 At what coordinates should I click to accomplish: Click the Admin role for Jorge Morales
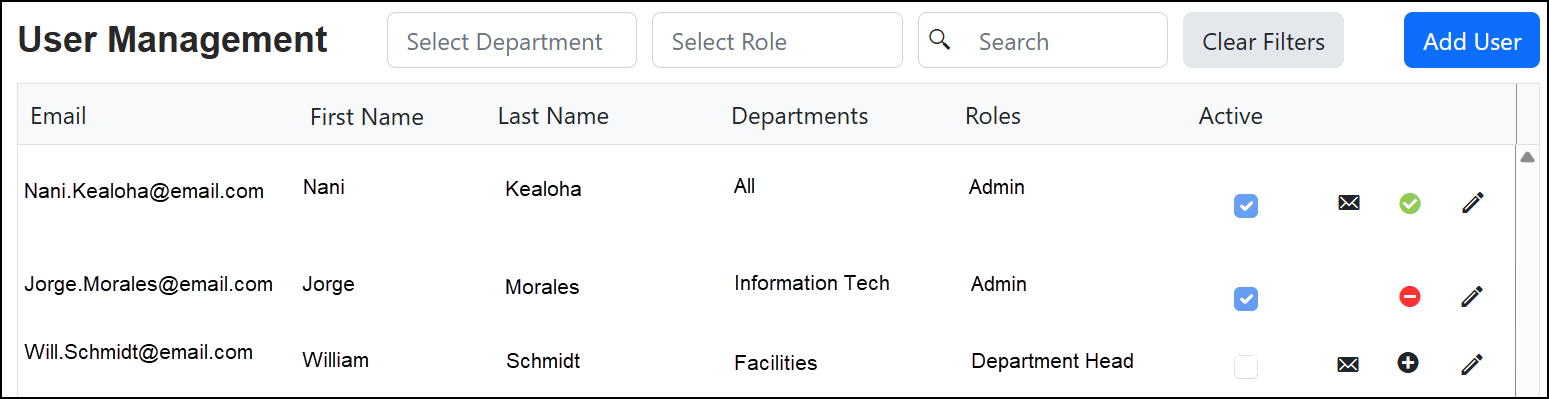(999, 284)
